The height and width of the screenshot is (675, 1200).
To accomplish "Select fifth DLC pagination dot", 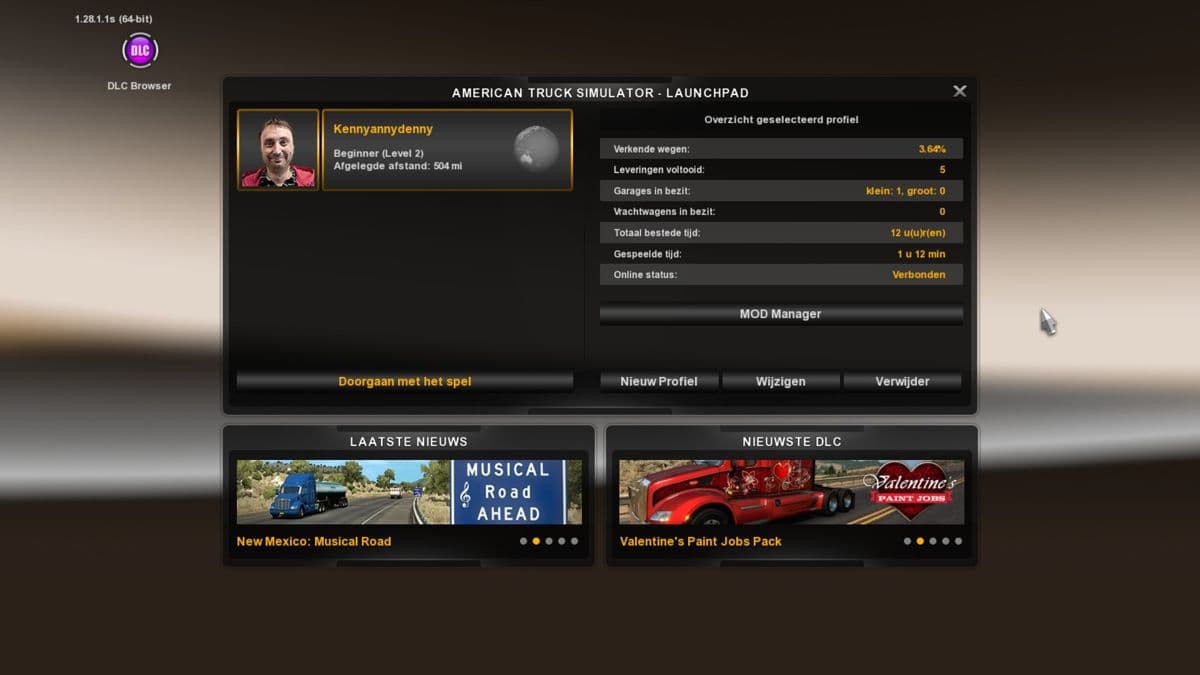I will [x=958, y=541].
